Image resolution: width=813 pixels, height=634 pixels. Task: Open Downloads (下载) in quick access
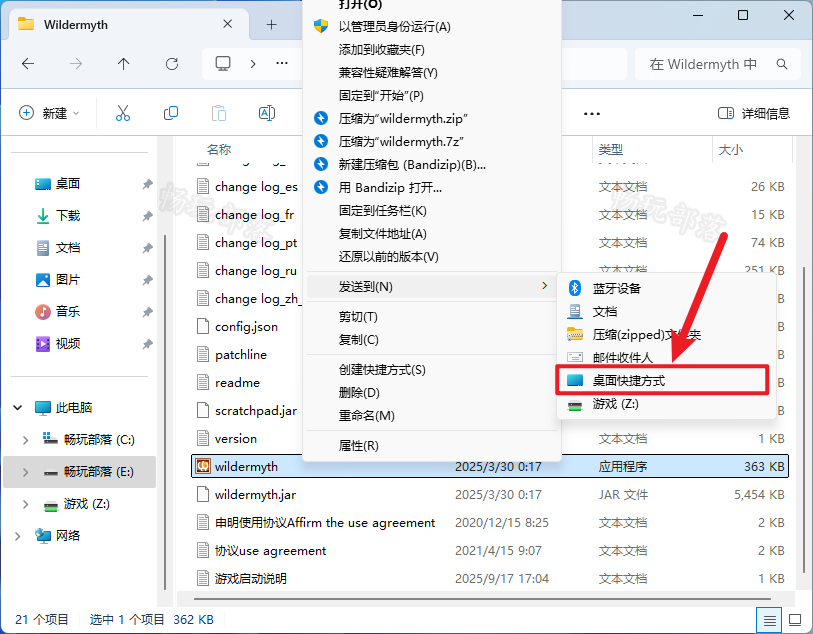[68, 216]
